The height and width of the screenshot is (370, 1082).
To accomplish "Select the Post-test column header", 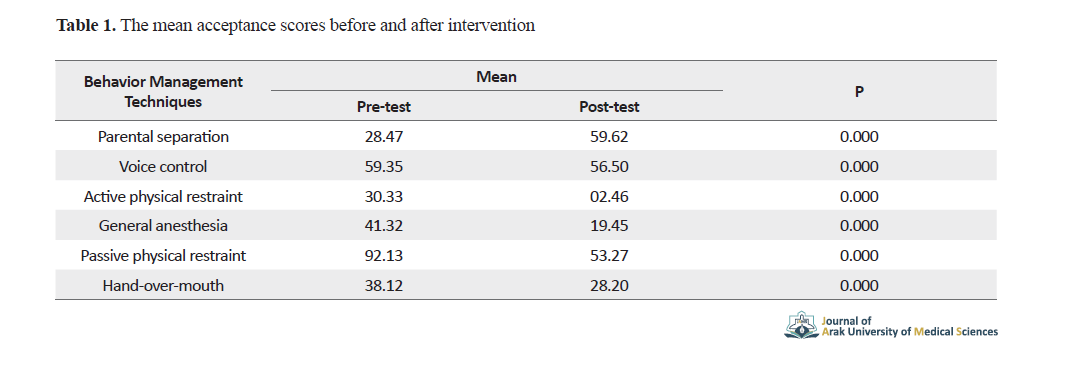I will 609,107.
